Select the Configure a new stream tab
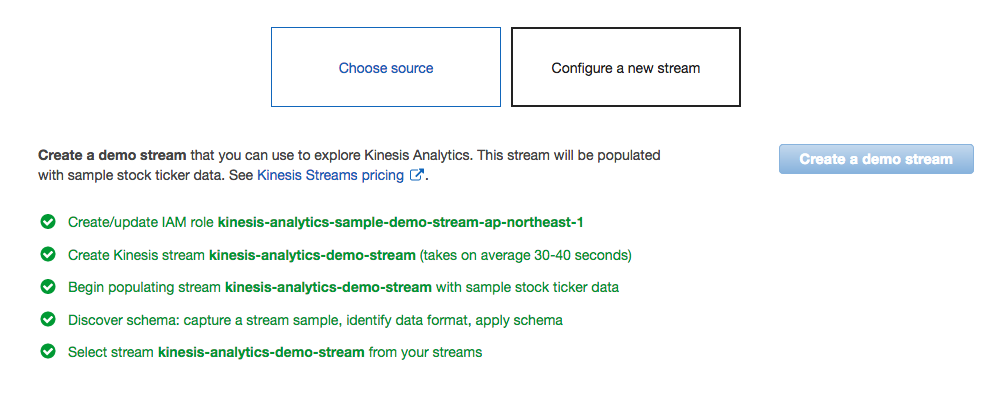Viewport: 1004px width, 401px height. pos(626,68)
